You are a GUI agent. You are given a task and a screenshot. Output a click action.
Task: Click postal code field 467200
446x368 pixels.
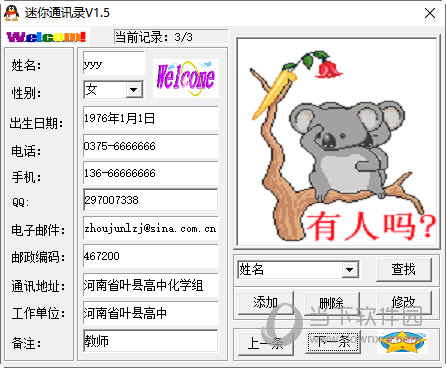coord(151,256)
